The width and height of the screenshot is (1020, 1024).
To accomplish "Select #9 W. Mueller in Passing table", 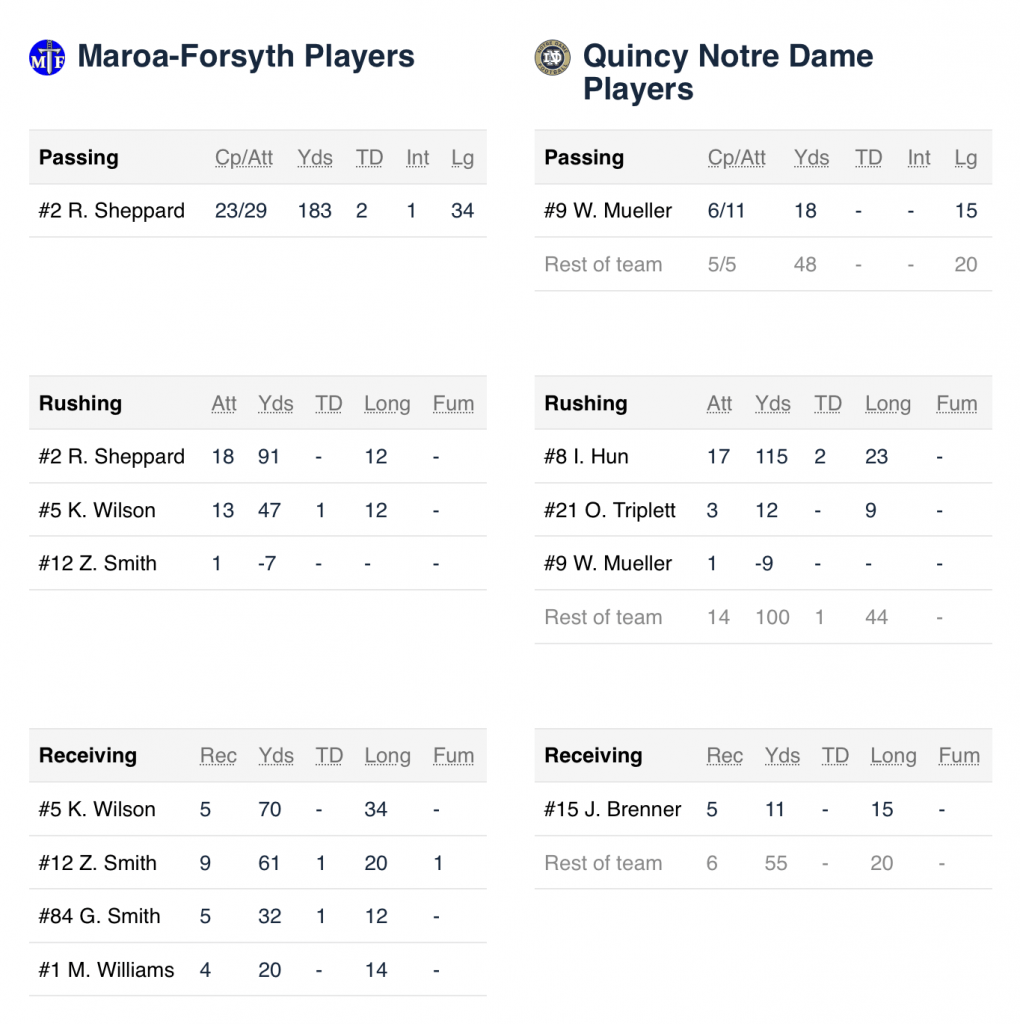I will point(608,211).
